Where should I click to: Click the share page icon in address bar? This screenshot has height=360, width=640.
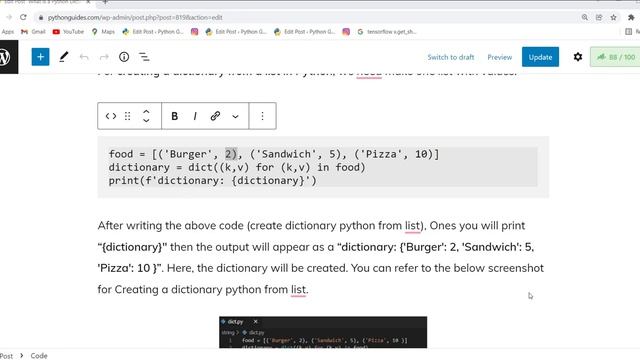click(x=599, y=17)
